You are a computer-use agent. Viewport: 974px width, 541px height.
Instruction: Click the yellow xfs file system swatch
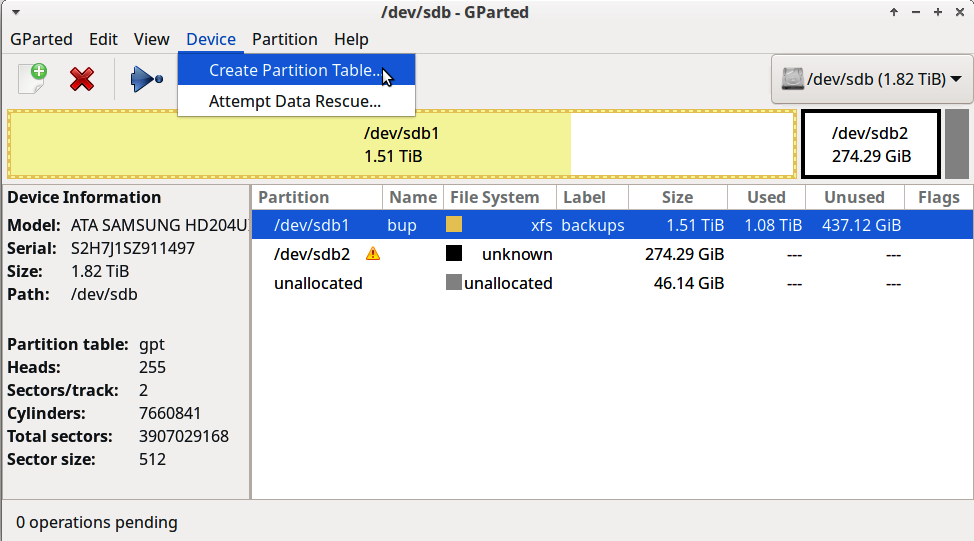coord(454,224)
